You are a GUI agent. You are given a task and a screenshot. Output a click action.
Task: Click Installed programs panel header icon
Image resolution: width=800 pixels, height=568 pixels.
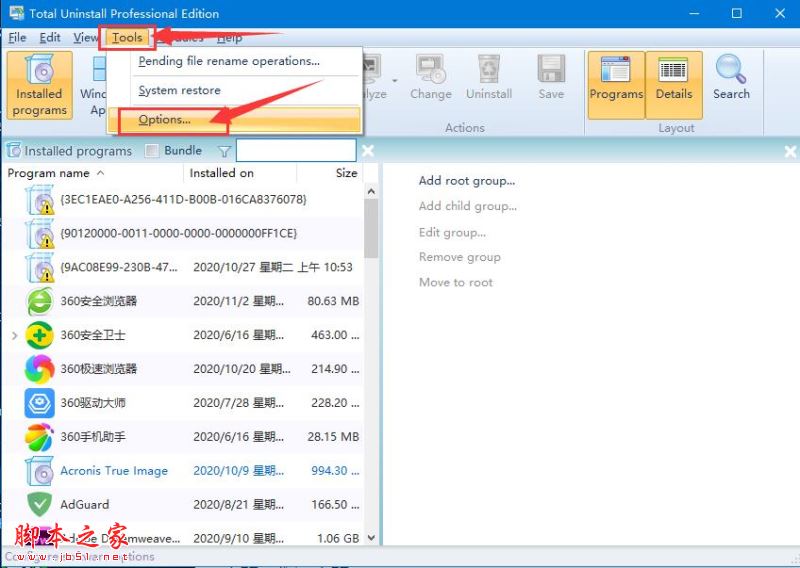point(14,151)
